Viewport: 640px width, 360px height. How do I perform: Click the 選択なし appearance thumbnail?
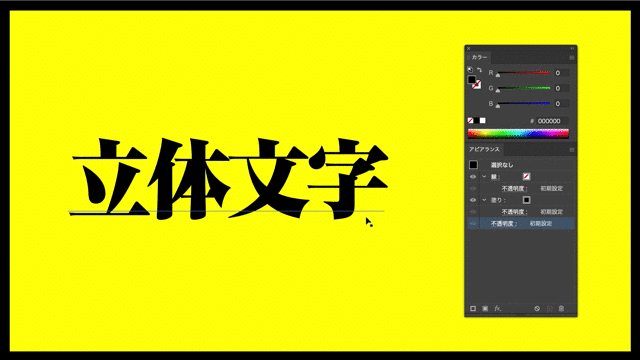[x=473, y=165]
